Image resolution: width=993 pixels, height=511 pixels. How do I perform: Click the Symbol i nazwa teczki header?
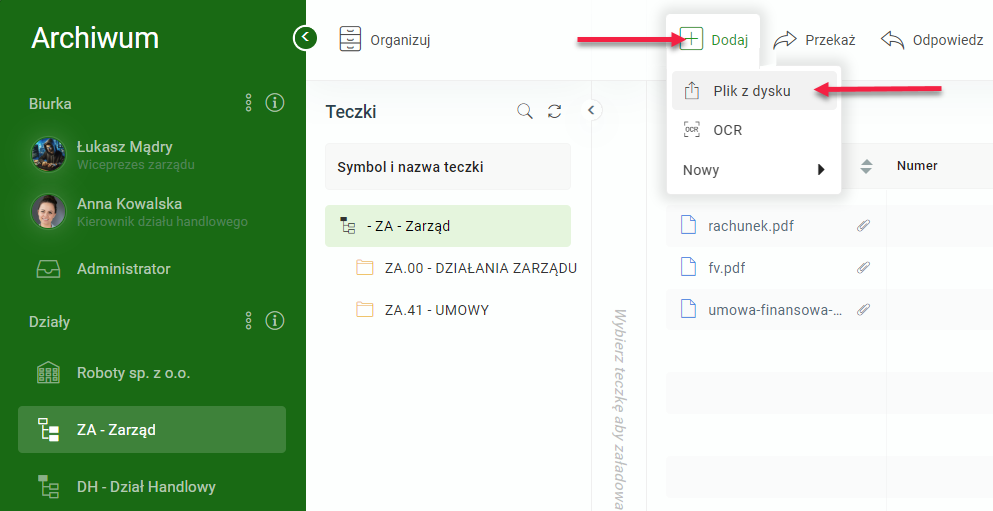[448, 167]
